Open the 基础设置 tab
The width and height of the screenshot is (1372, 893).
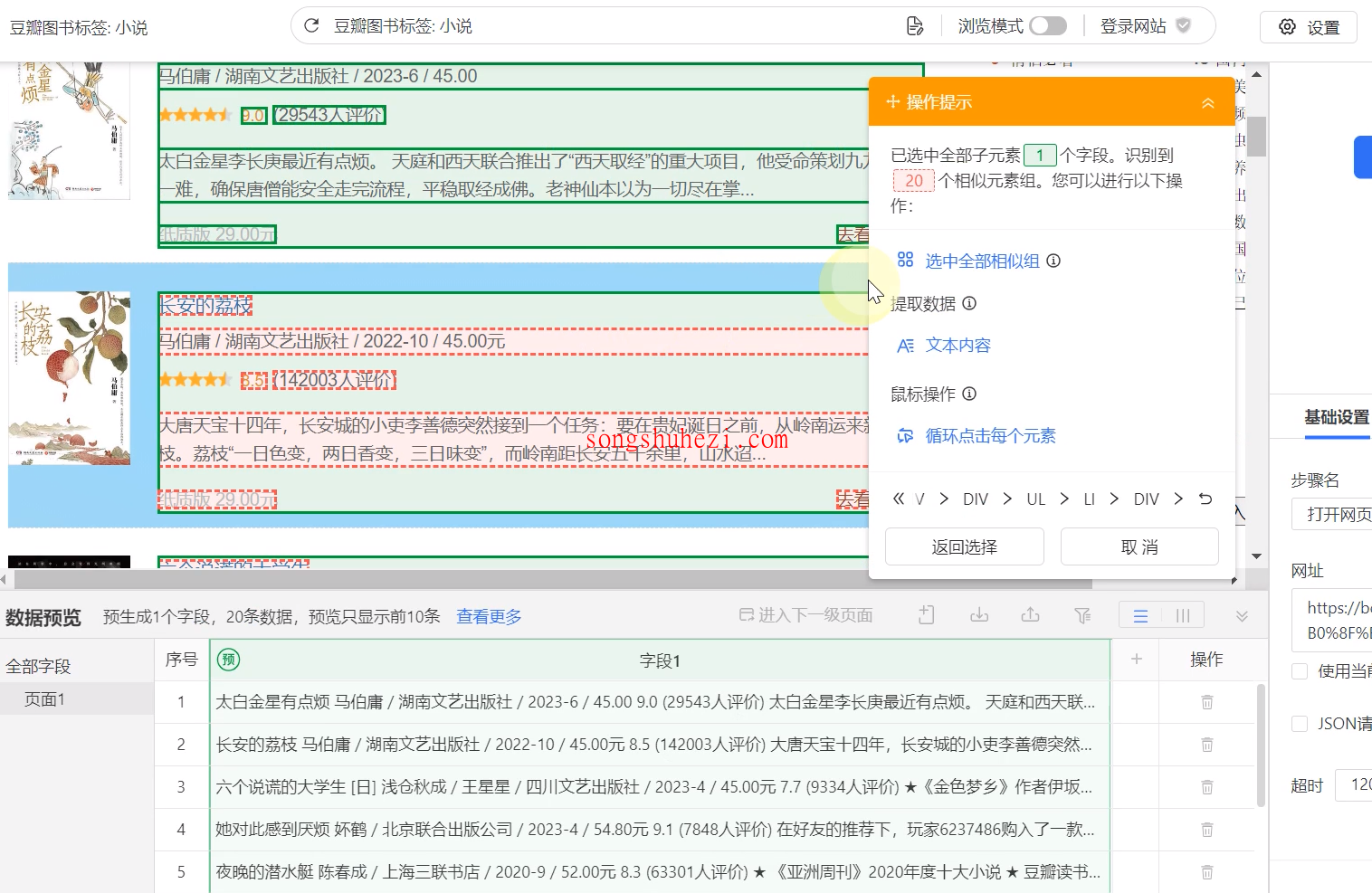tap(1337, 417)
